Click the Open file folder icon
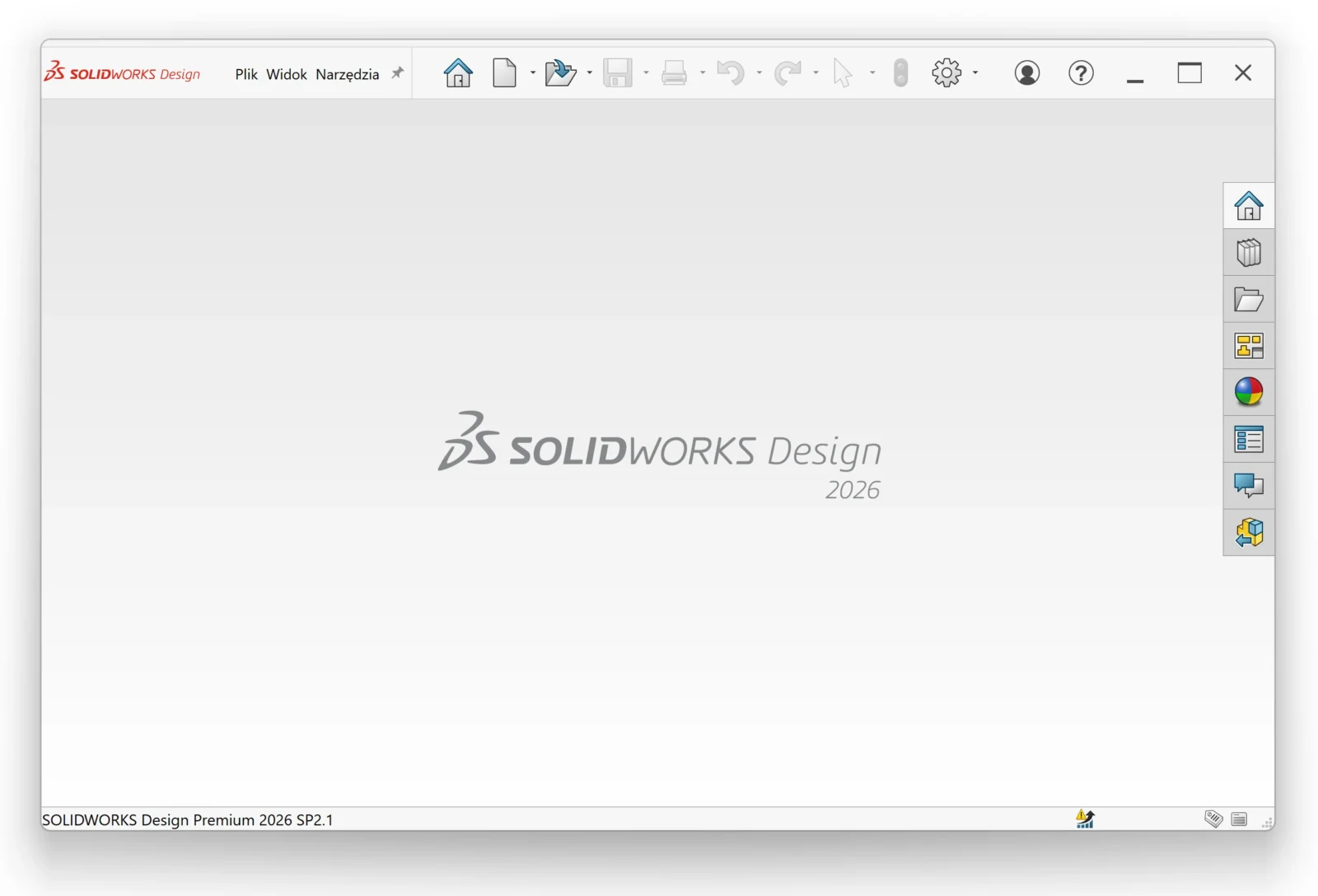The image size is (1318, 896). click(561, 73)
